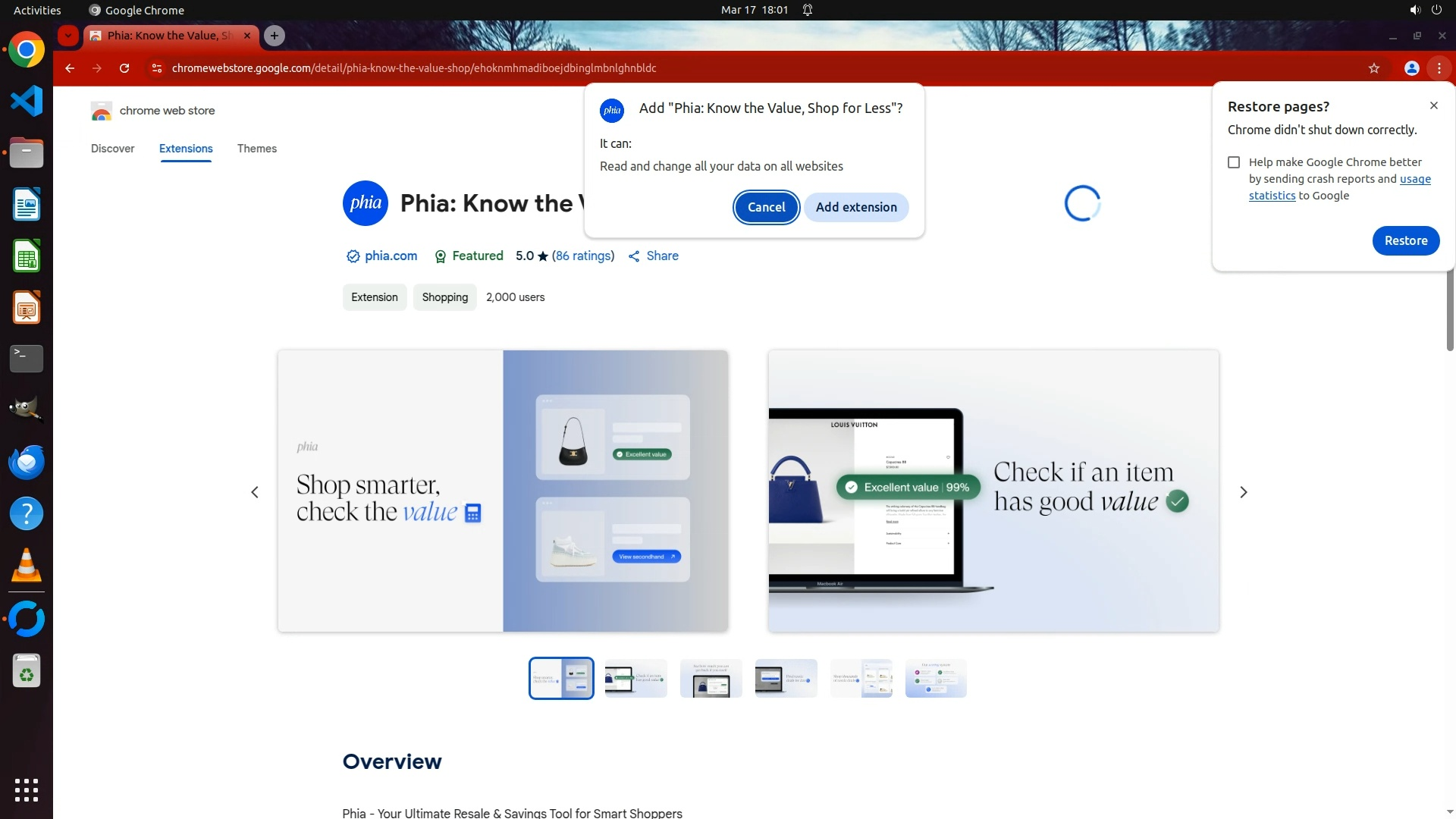Click the bookmark star icon in address bar
Image resolution: width=1456 pixels, height=819 pixels.
1373,68
